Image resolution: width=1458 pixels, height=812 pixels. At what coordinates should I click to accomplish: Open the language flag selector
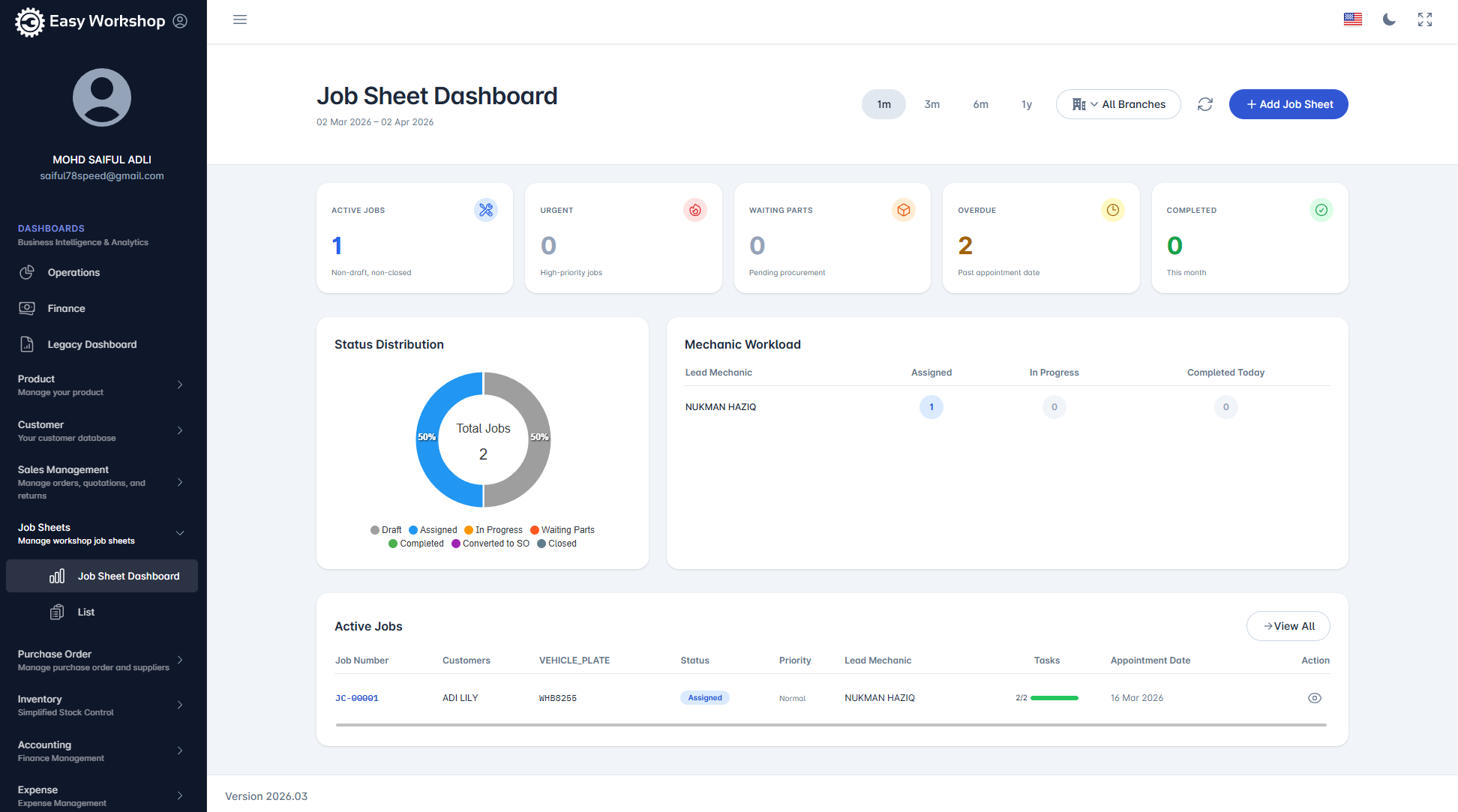tap(1353, 19)
